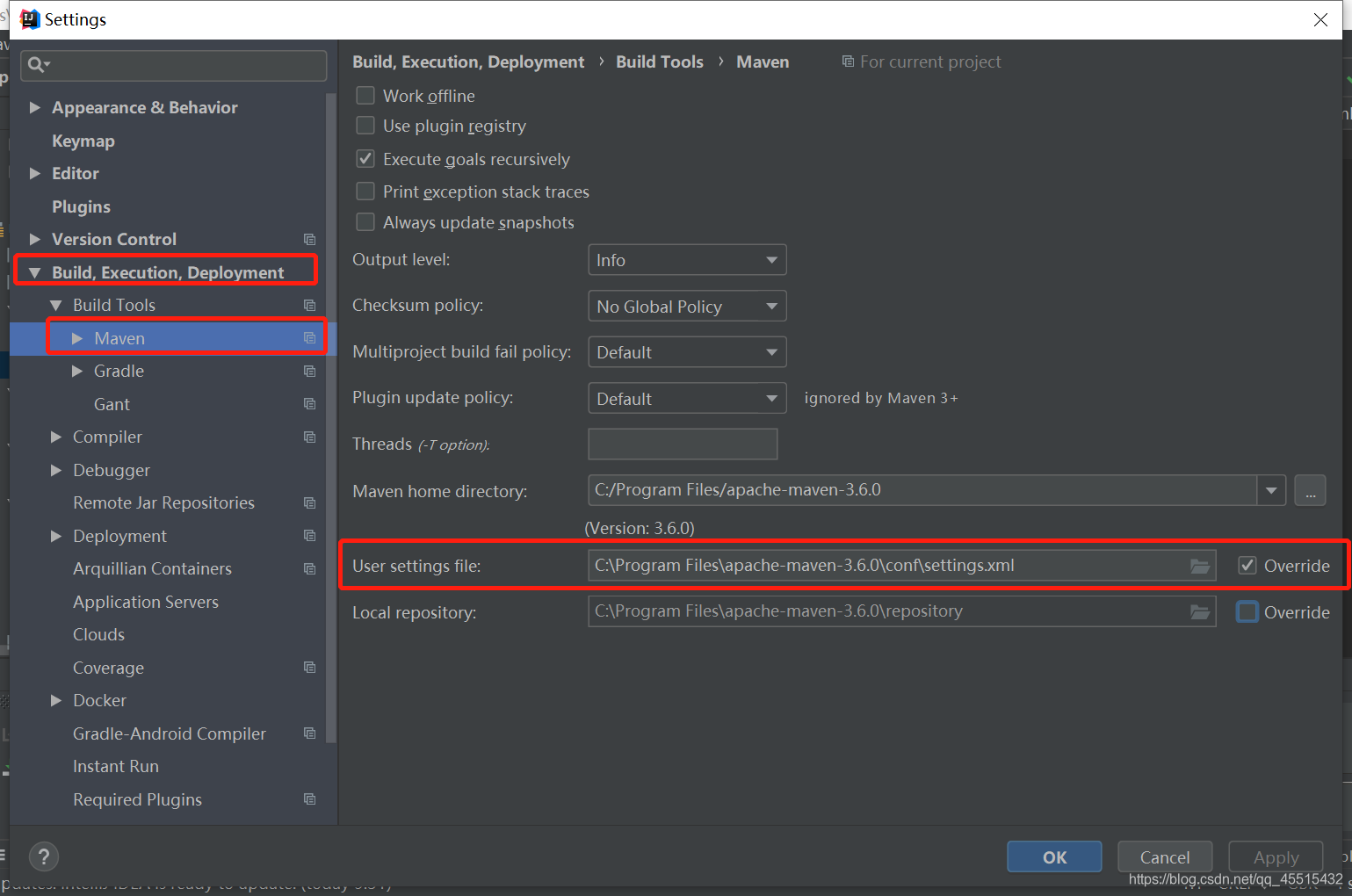Click the search magnifier icon in settings
This screenshot has height=896, width=1352.
pyautogui.click(x=39, y=64)
